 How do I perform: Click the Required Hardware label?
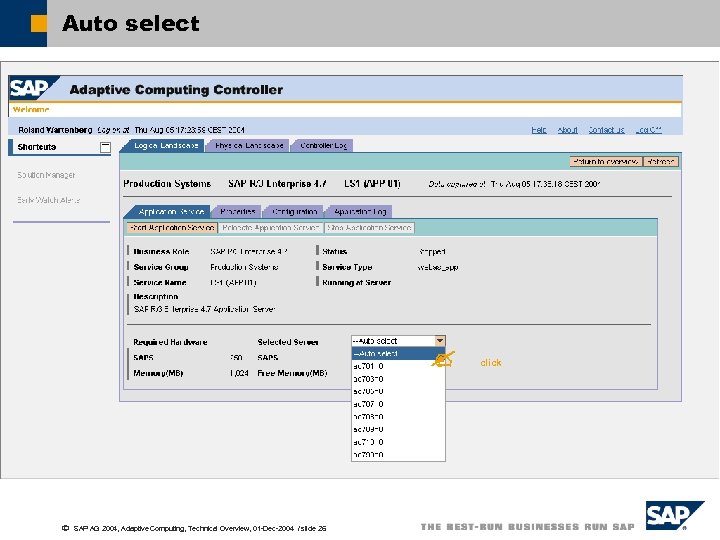pyautogui.click(x=170, y=342)
